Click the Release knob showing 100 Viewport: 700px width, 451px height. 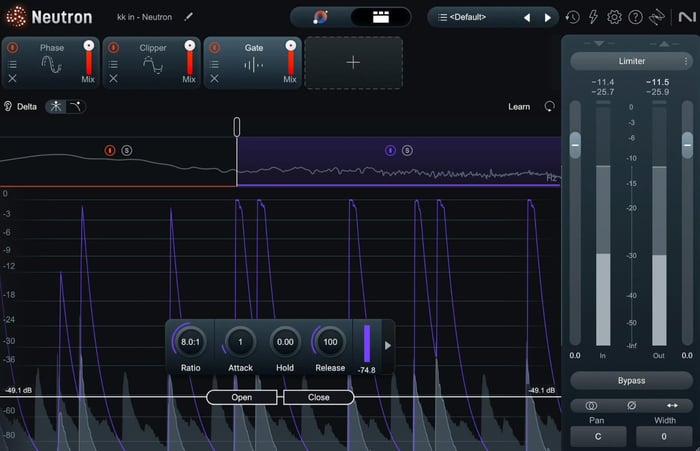coord(330,342)
